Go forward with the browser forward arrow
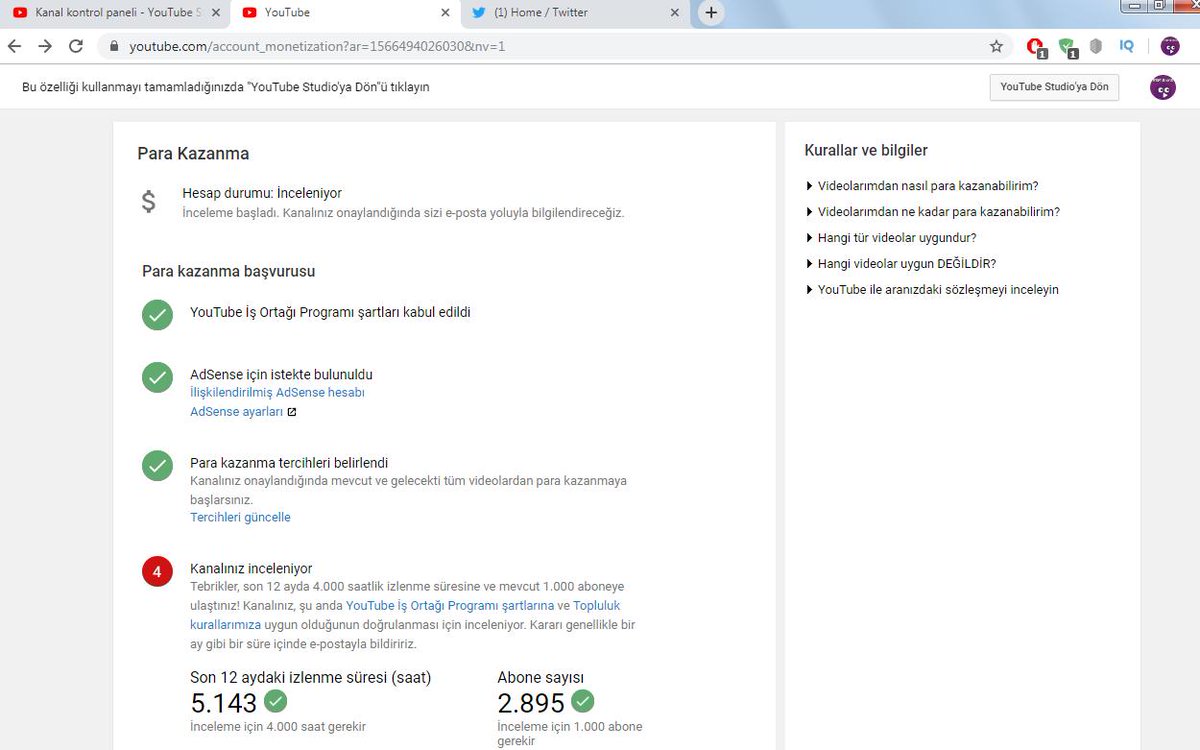1200x750 pixels. 45,46
